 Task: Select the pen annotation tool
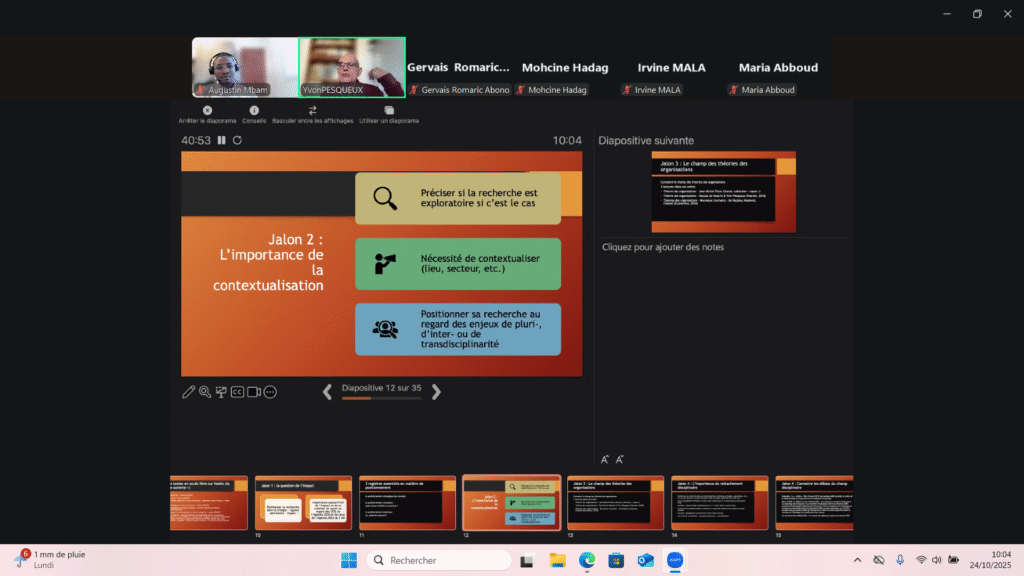click(188, 392)
